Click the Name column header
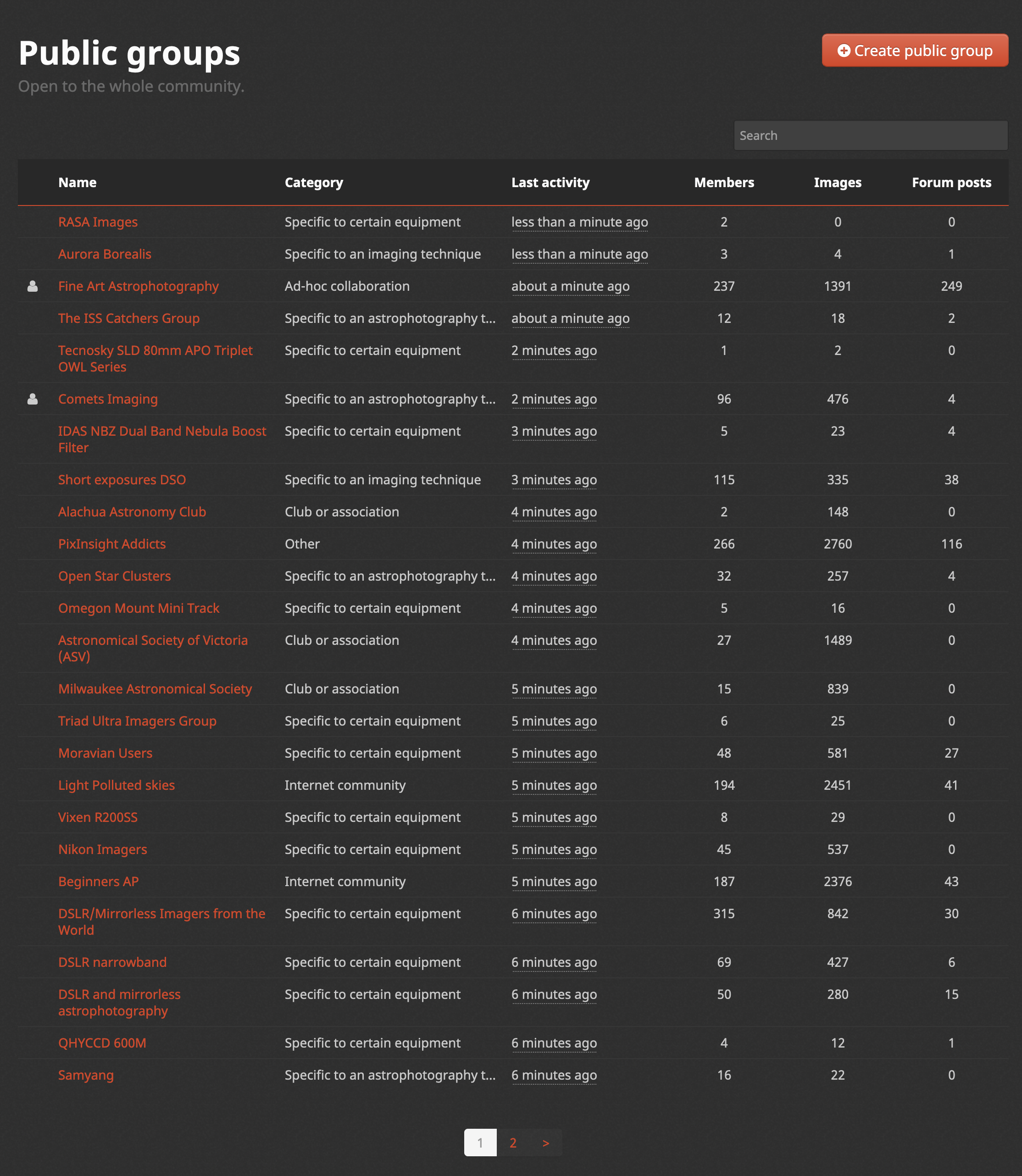 (x=78, y=183)
